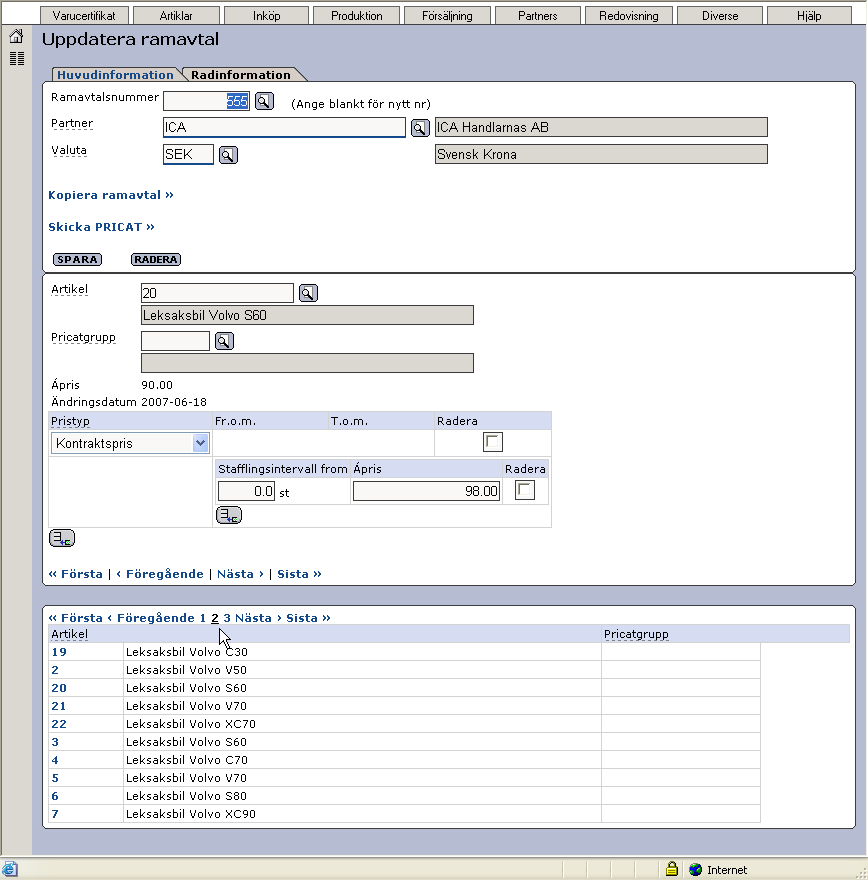The width and height of the screenshot is (868, 880).
Task: Open the Produktion menu
Action: pyautogui.click(x=357, y=16)
